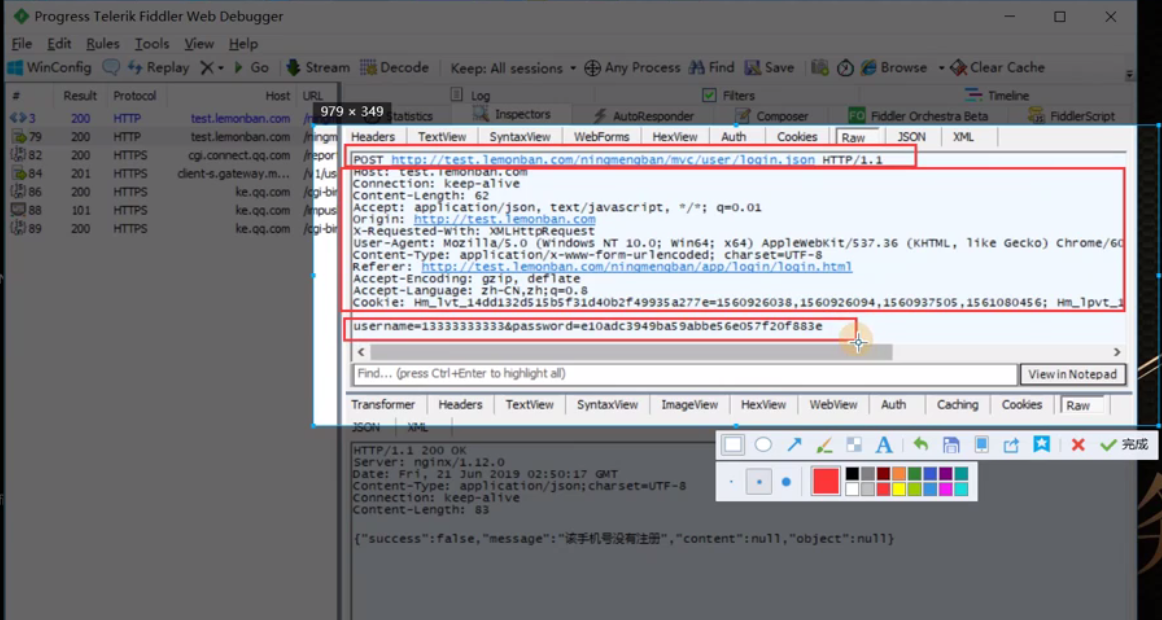Choose the smallest stroke size dot
This screenshot has height=620, width=1162.
(x=731, y=481)
